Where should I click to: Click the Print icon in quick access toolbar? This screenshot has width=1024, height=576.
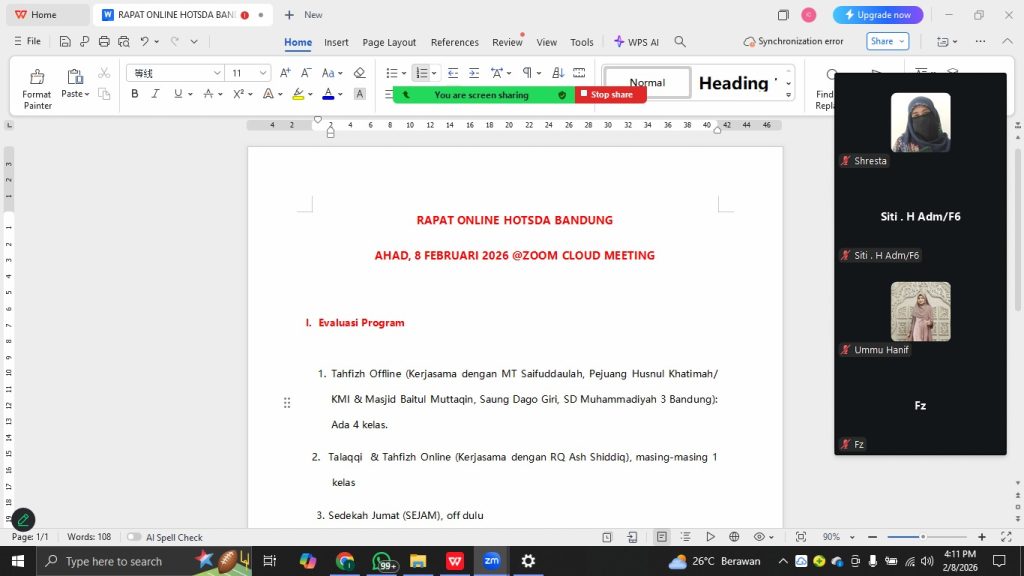pos(104,42)
